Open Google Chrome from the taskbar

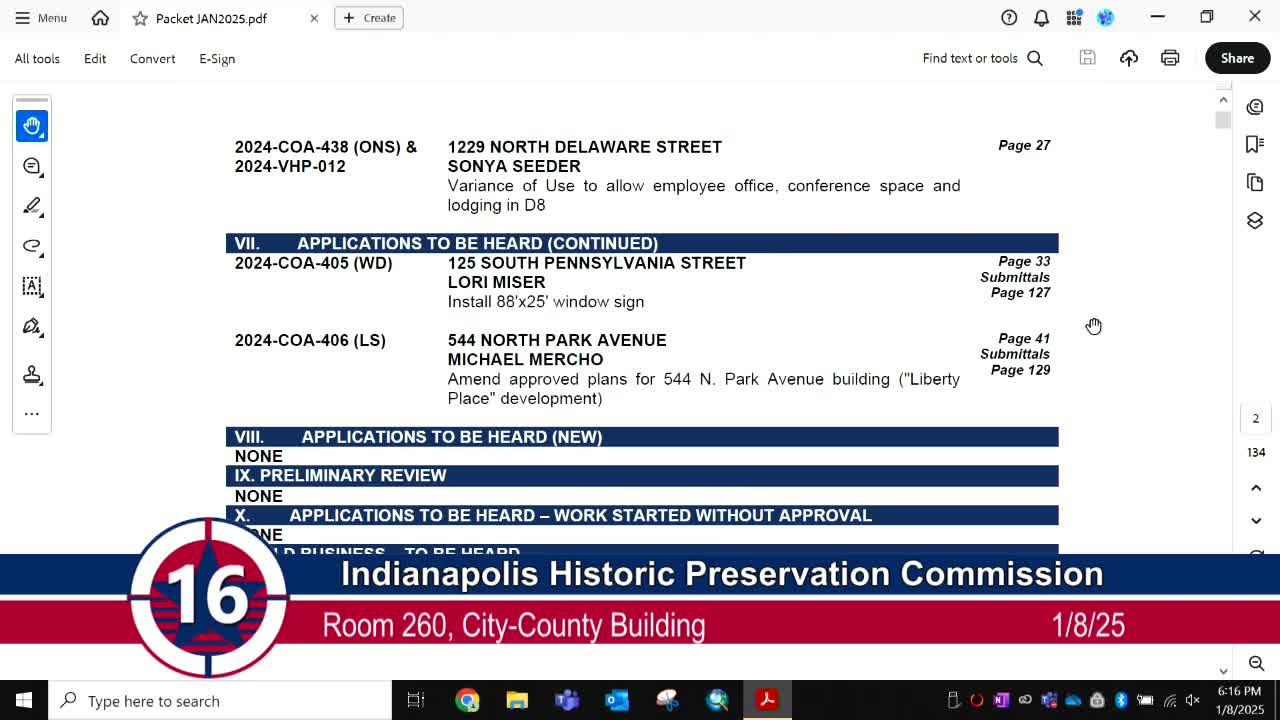click(467, 700)
